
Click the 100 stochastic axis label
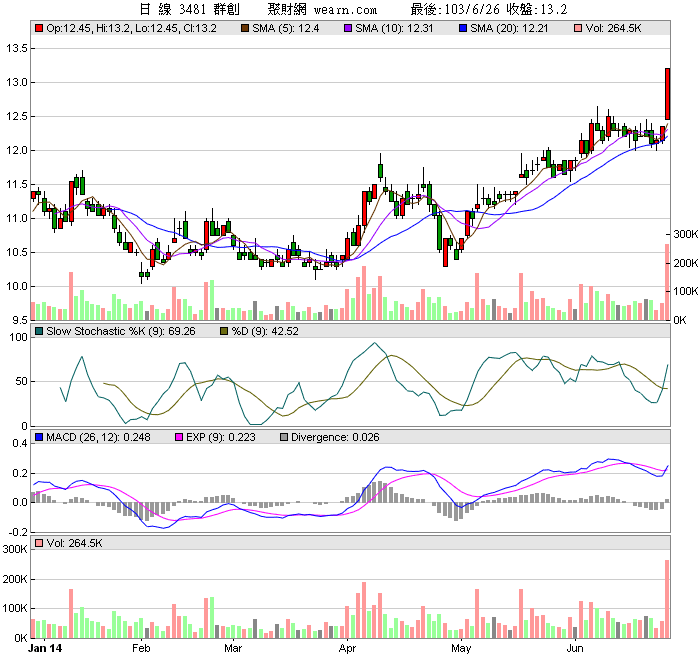pos(18,337)
